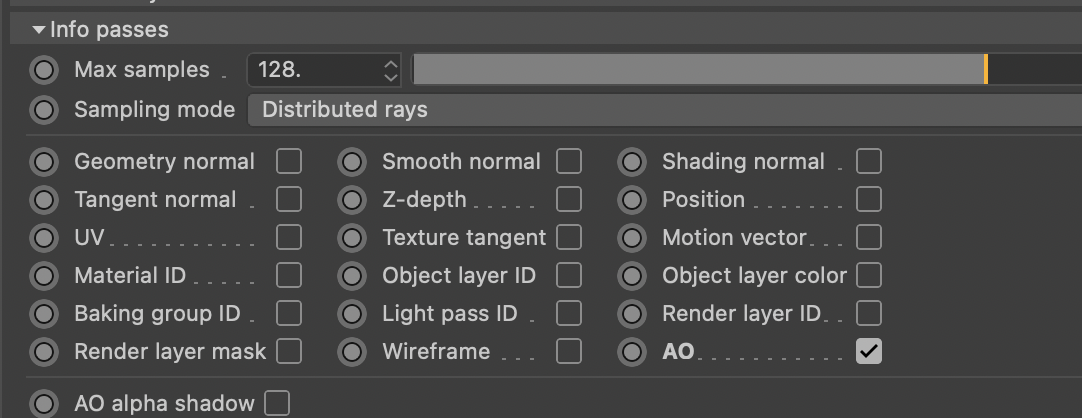Viewport: 1082px width, 418px height.
Task: Open the Sampling mode dropdown
Action: pyautogui.click(x=660, y=110)
